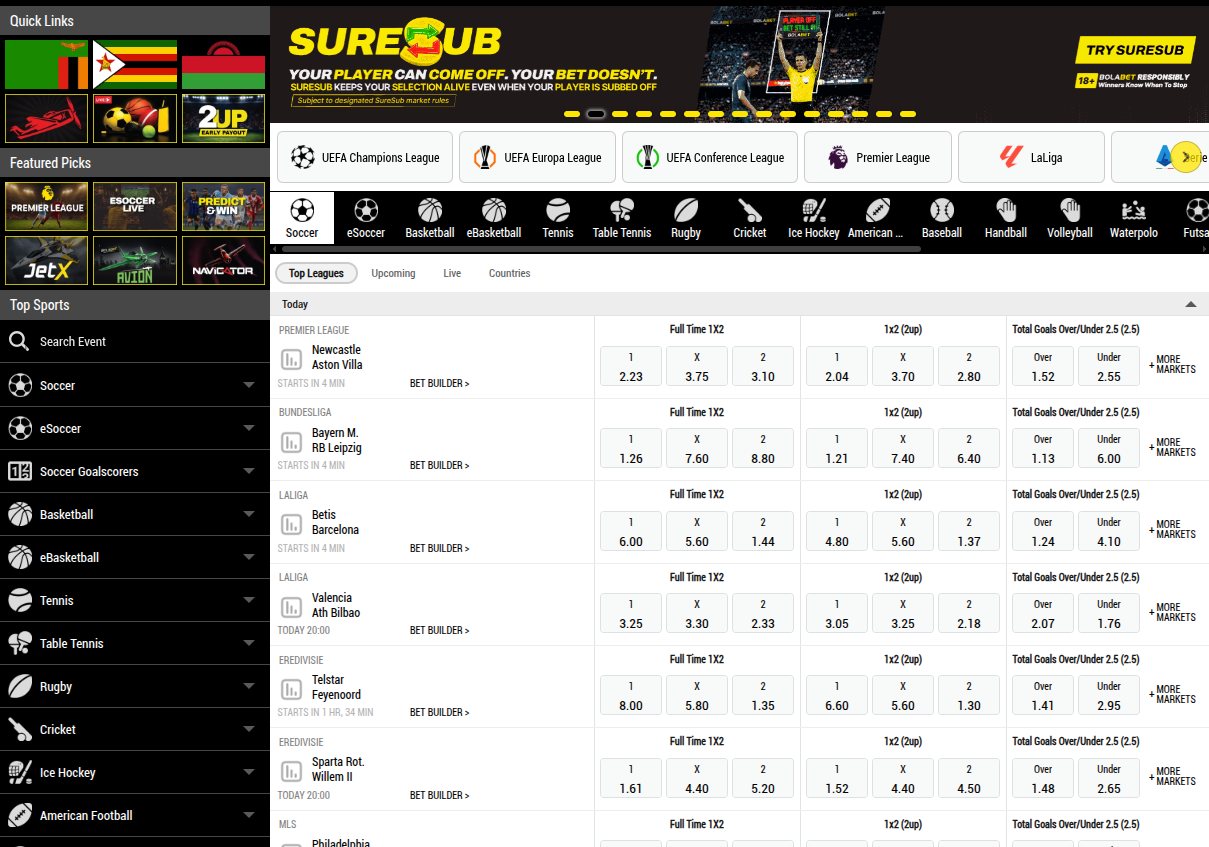Launch the Avion game tile
The image size is (1209, 847).
[135, 260]
